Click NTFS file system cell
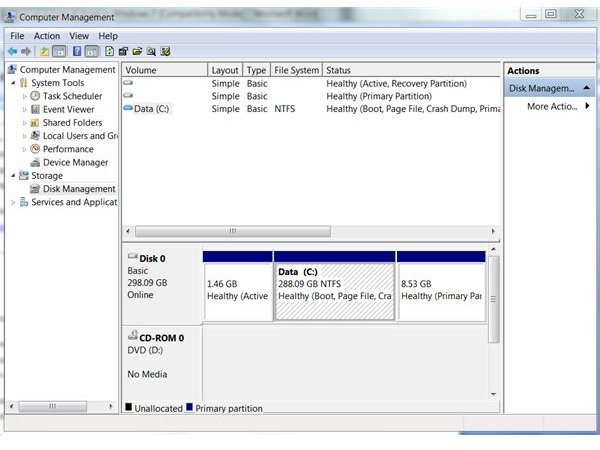 coord(285,109)
